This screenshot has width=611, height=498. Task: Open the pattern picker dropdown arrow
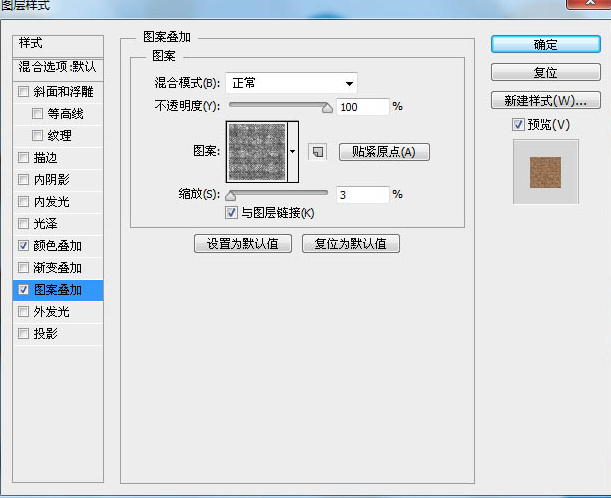(x=293, y=152)
